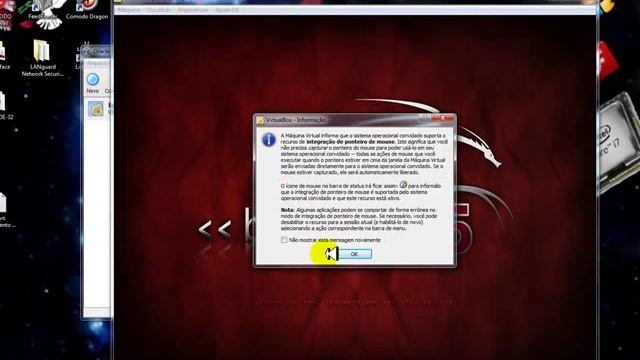This screenshot has height=360, width=640.
Task: Open the Comodo Dragon desktop shortcut
Action: 87,10
